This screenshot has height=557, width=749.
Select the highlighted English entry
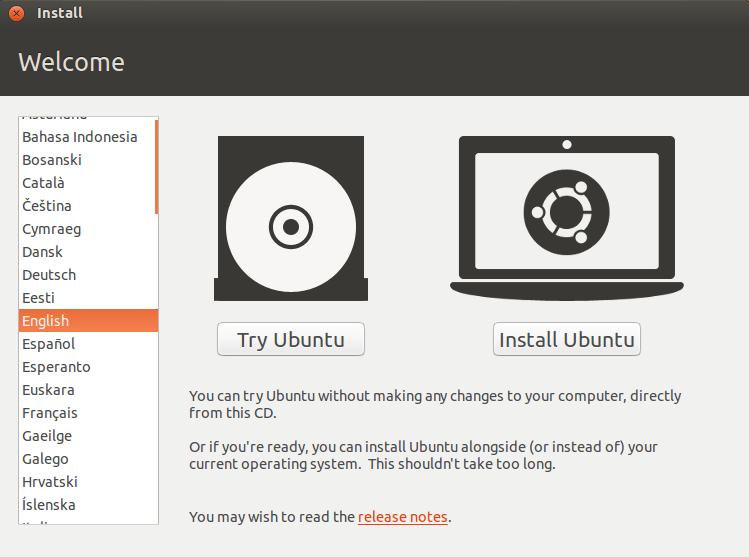coord(88,321)
